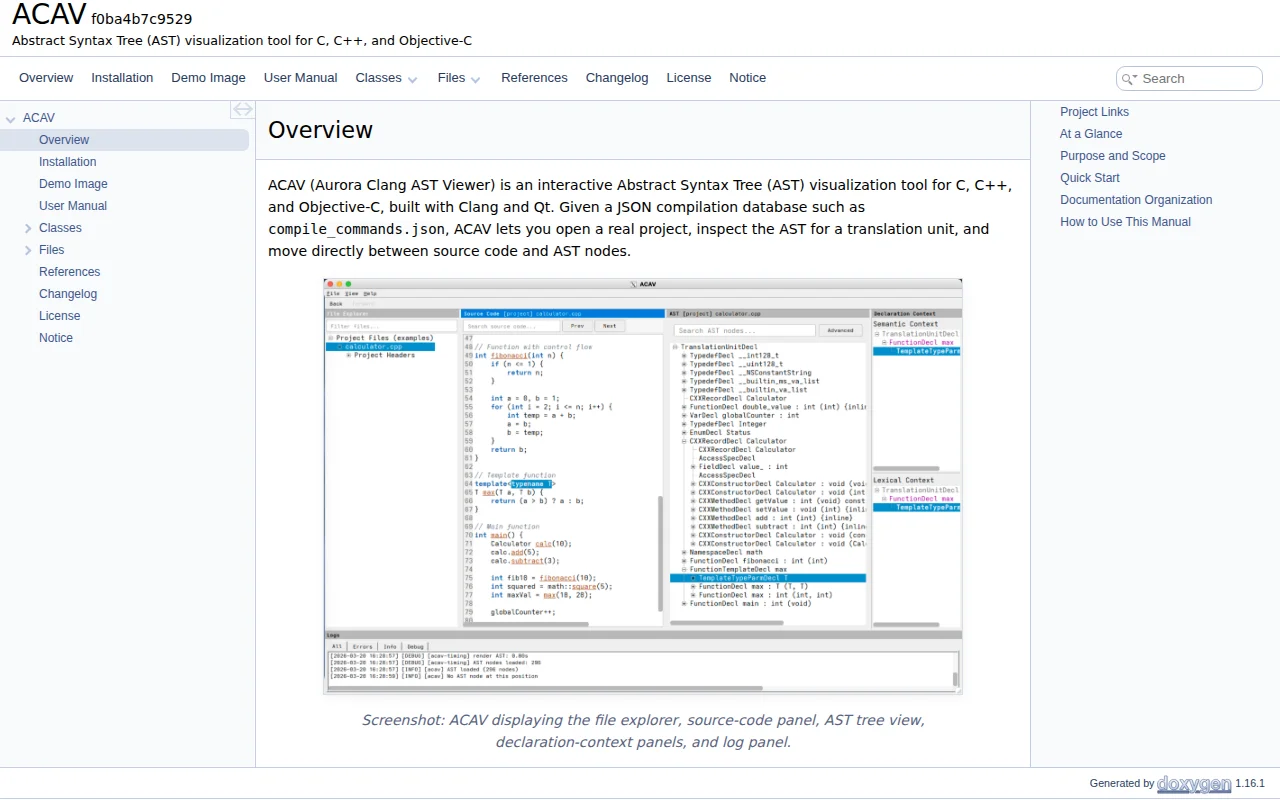Open Demo Image in the top menu
Viewport: 1280px width, 800px height.
[208, 78]
